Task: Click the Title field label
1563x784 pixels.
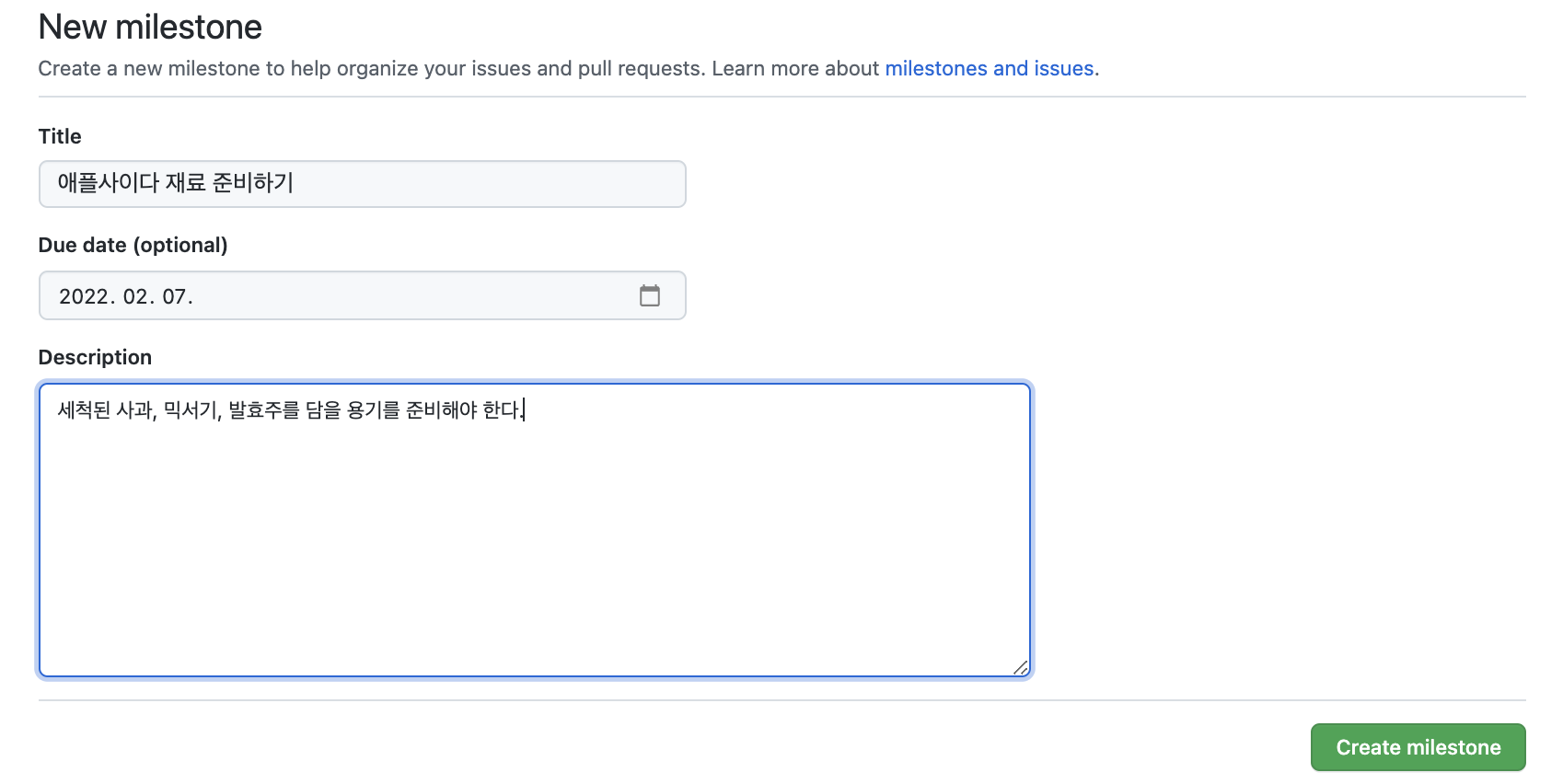Action: [x=60, y=136]
